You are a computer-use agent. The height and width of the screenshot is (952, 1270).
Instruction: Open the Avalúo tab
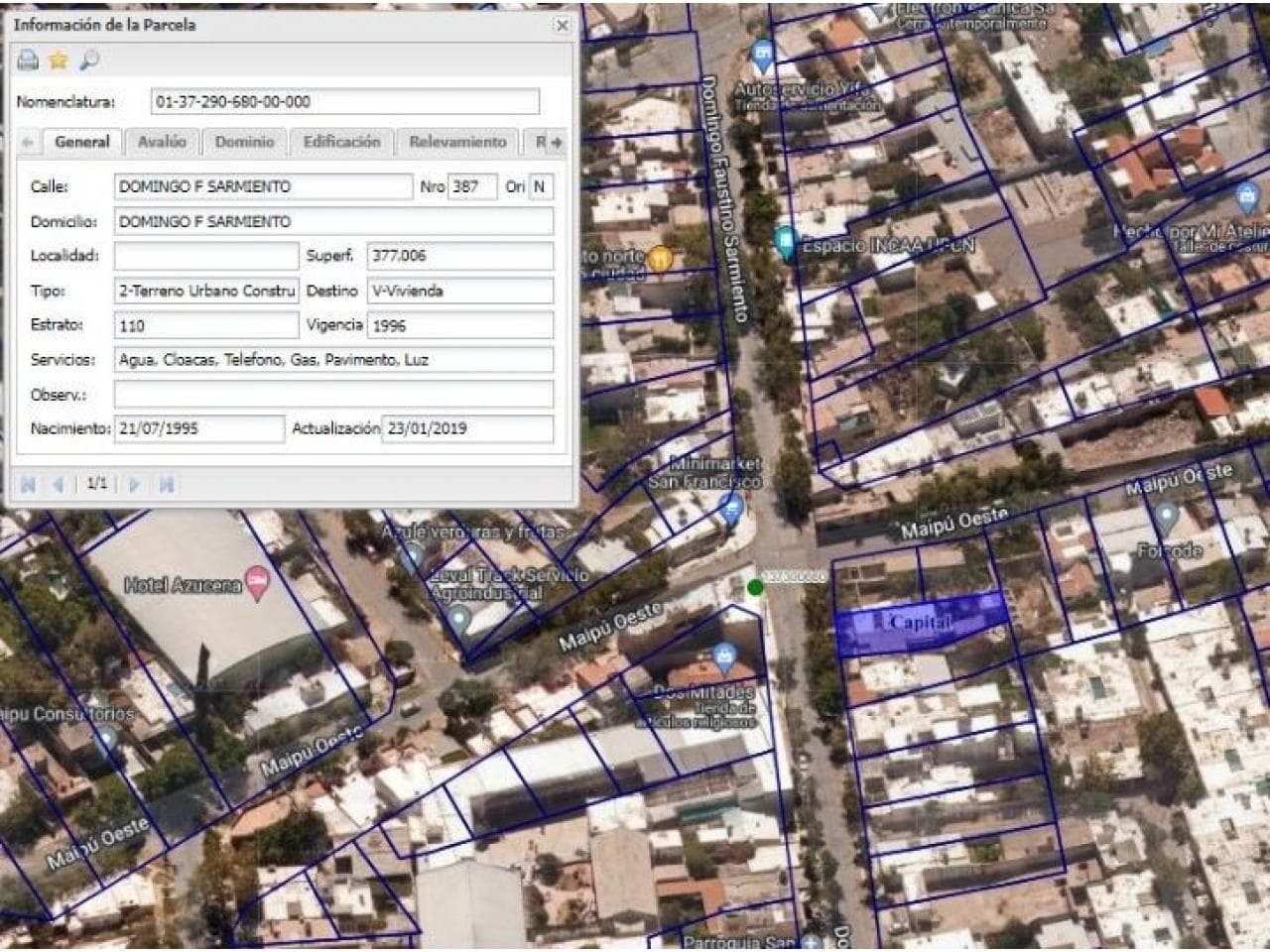[x=162, y=142]
